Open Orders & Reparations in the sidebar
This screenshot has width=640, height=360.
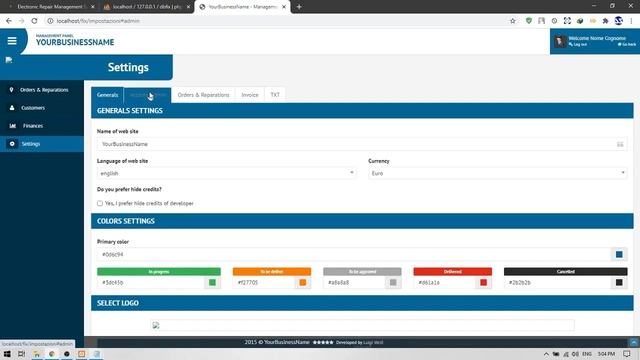tap(42, 90)
